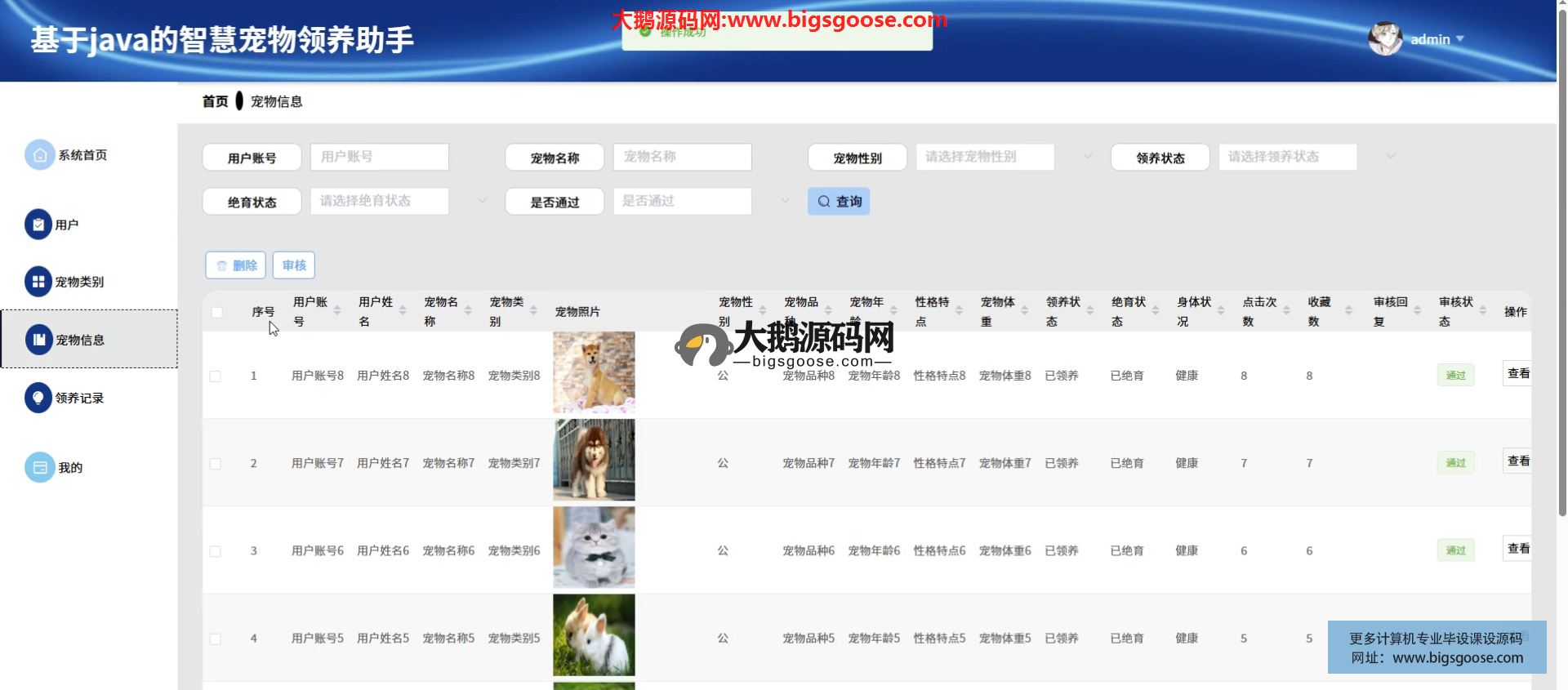Click the admin avatar picture

coord(1384,38)
